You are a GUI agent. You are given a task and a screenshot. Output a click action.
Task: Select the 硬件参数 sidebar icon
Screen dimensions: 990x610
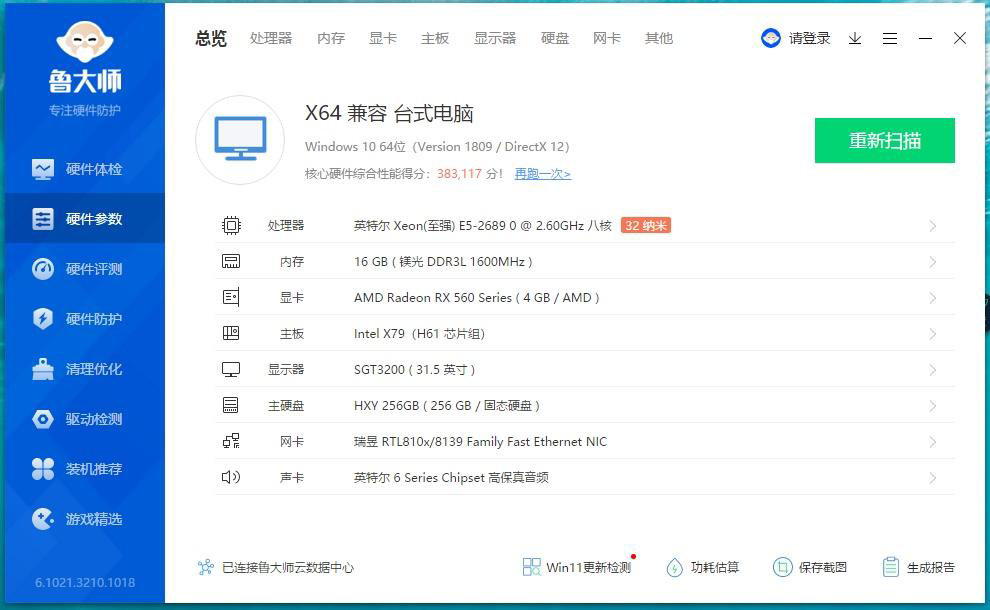[43, 219]
